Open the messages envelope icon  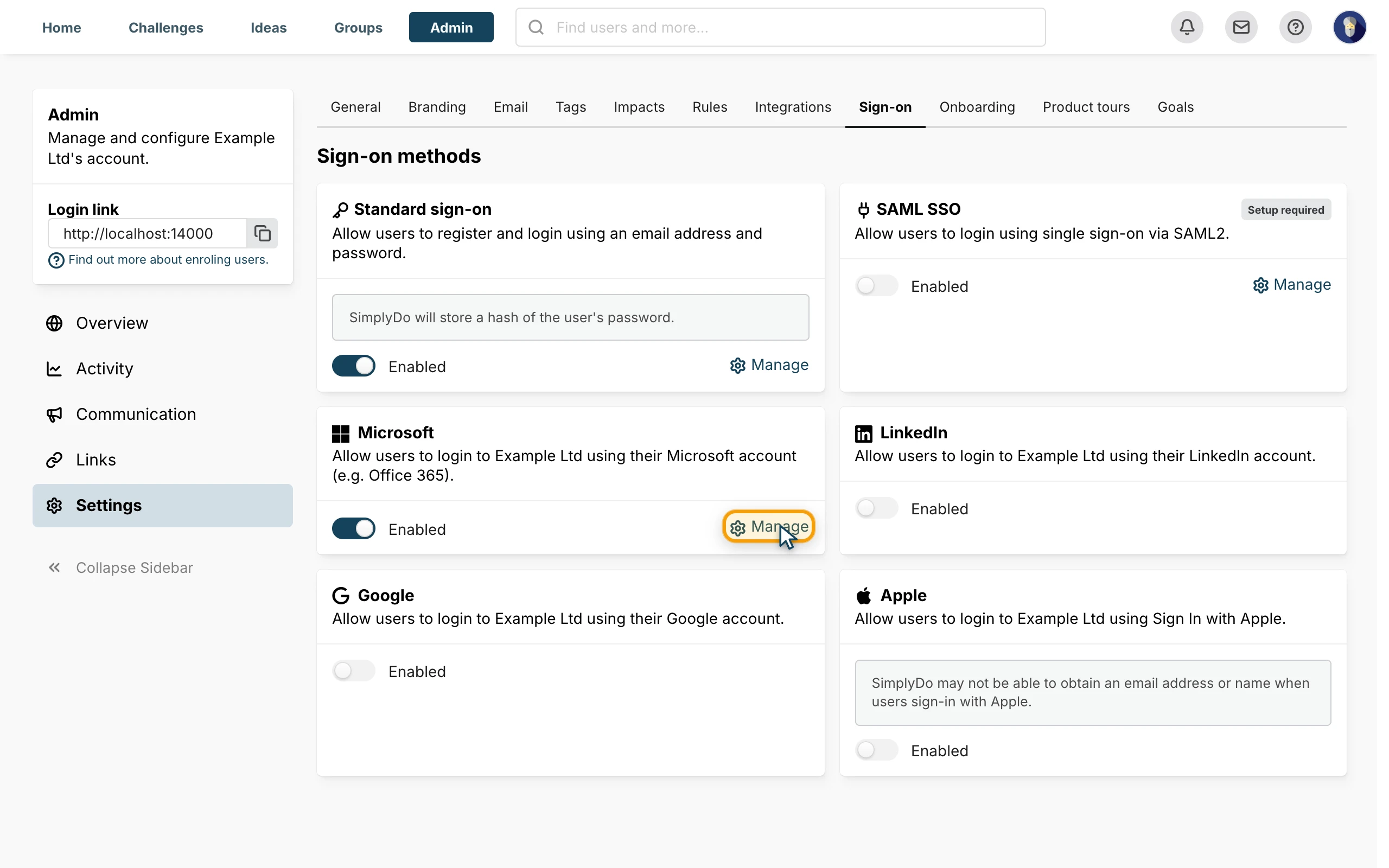[x=1241, y=27]
